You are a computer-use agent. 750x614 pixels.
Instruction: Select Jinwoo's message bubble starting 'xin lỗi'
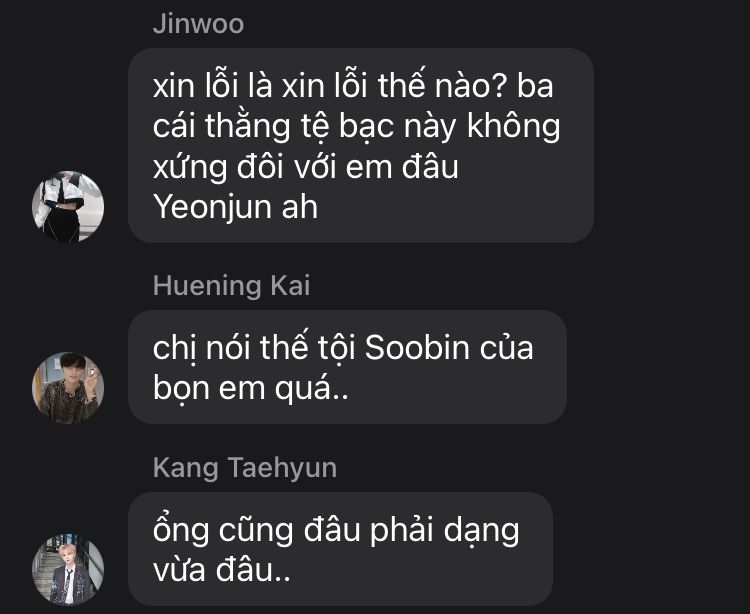click(361, 145)
